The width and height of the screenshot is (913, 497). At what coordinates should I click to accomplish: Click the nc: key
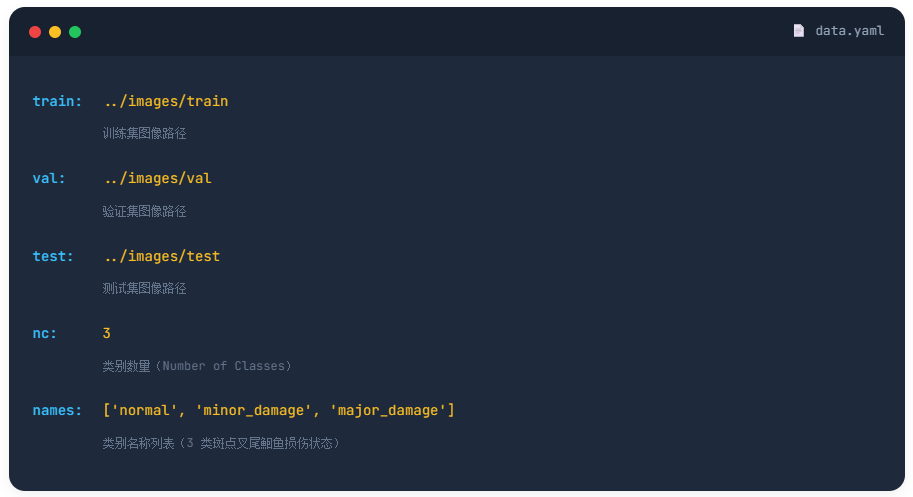45,333
